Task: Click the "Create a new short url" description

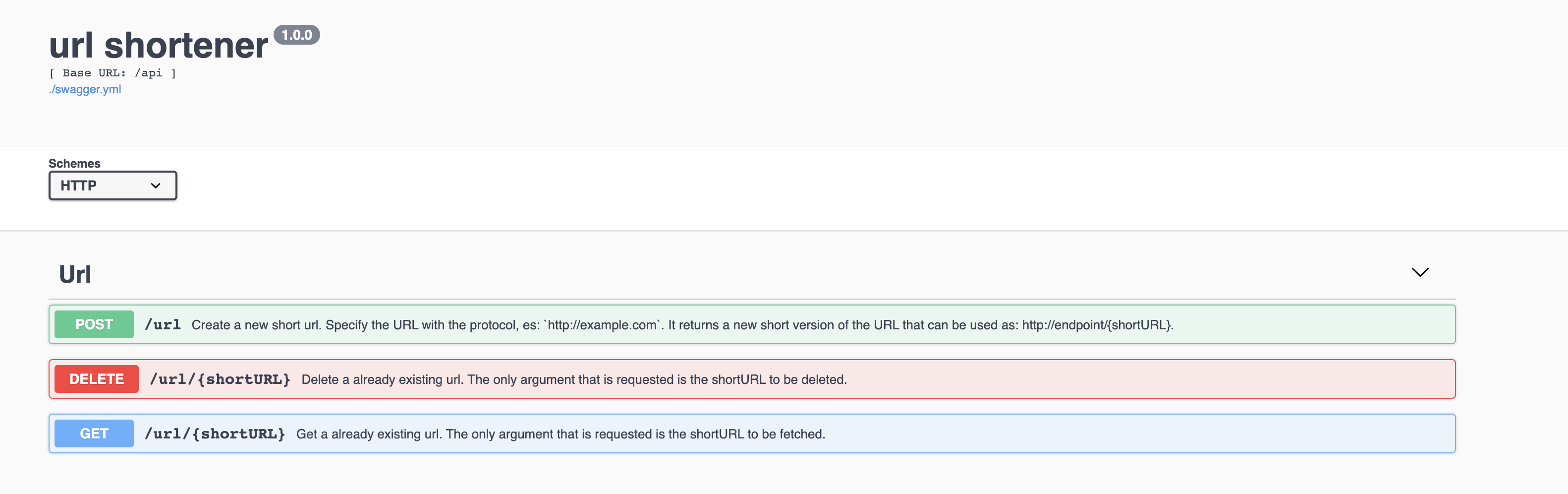Action: point(256,325)
